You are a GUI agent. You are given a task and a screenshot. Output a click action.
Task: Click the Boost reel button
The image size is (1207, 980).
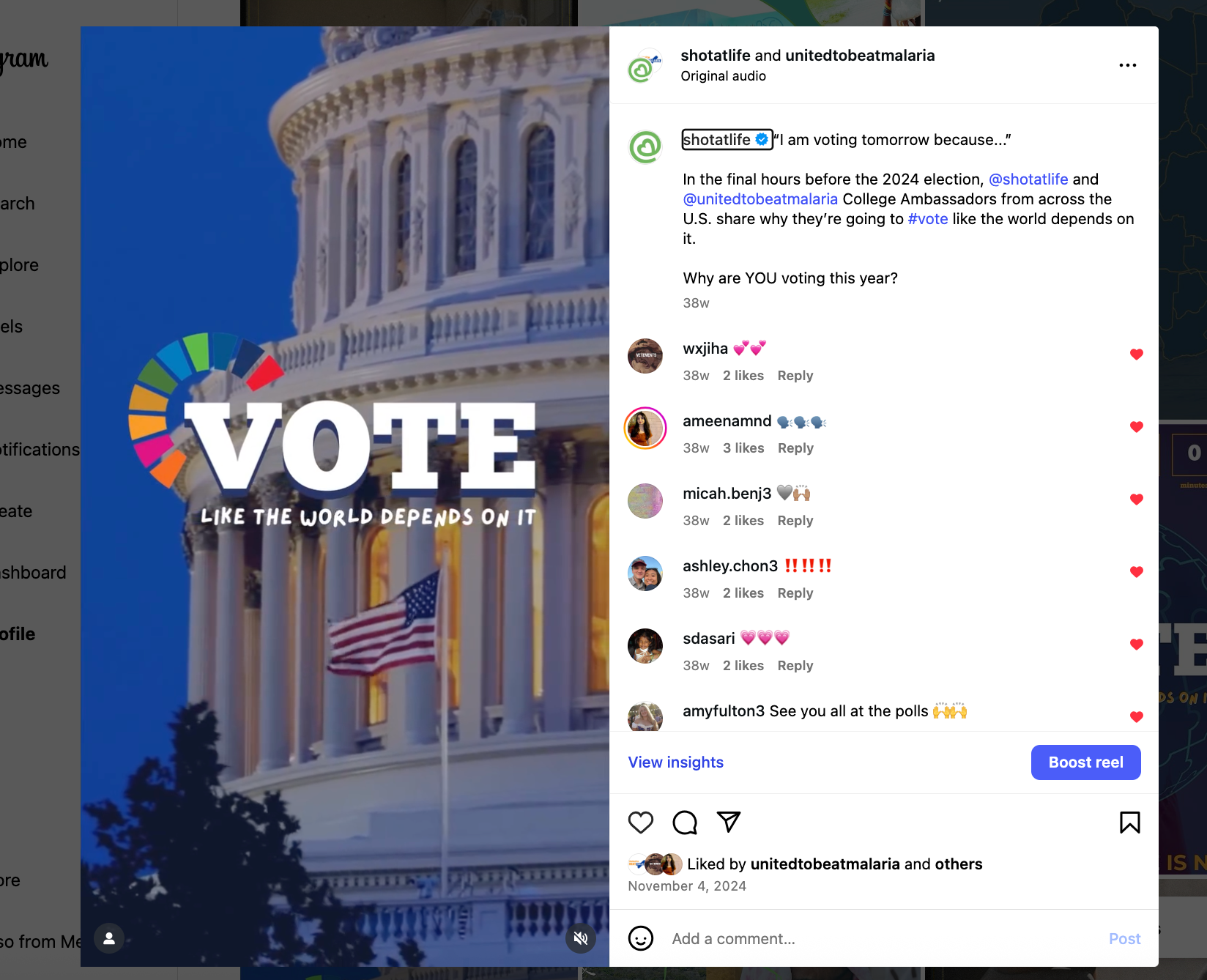tap(1085, 762)
